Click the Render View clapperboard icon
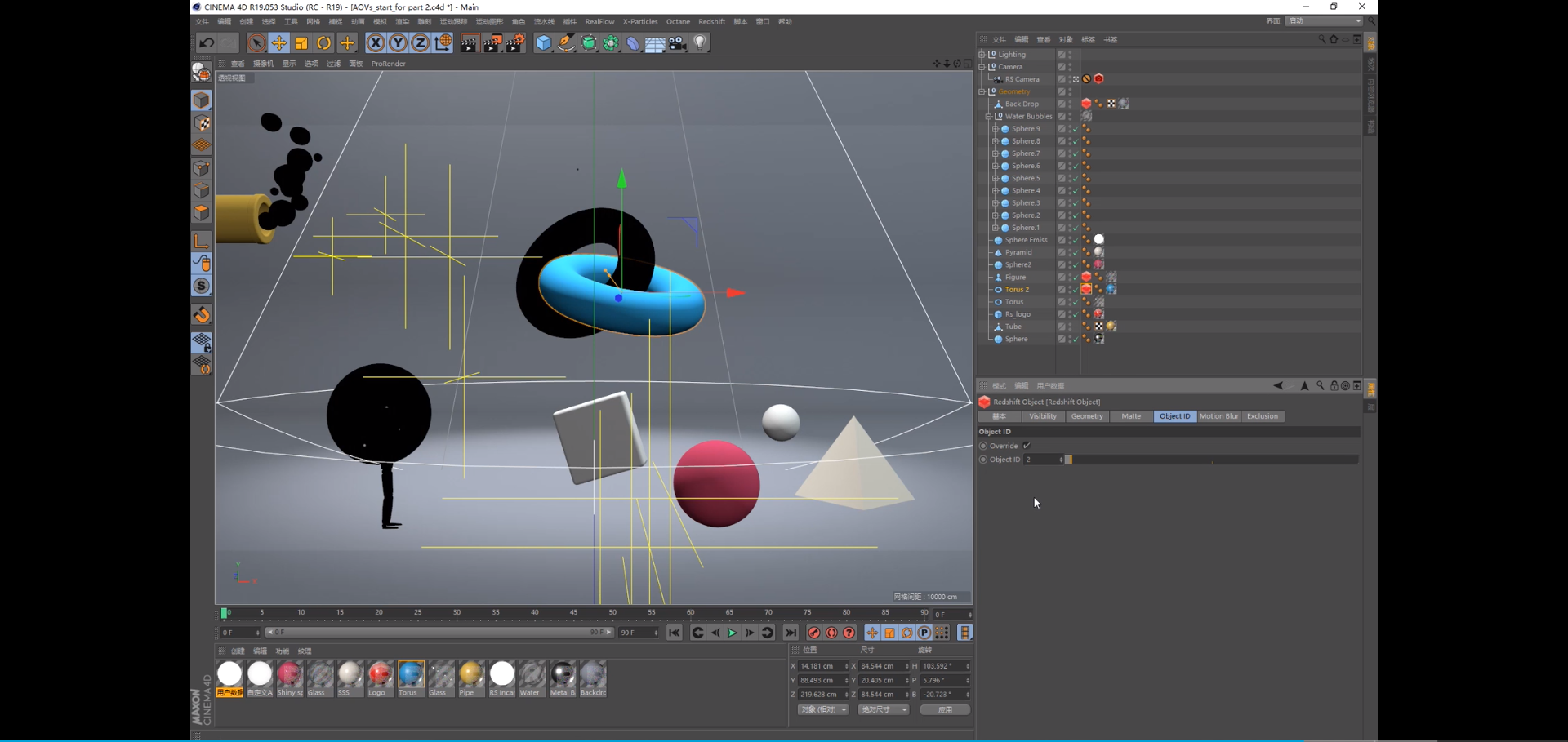Viewport: 1568px width, 742px height. 469,43
